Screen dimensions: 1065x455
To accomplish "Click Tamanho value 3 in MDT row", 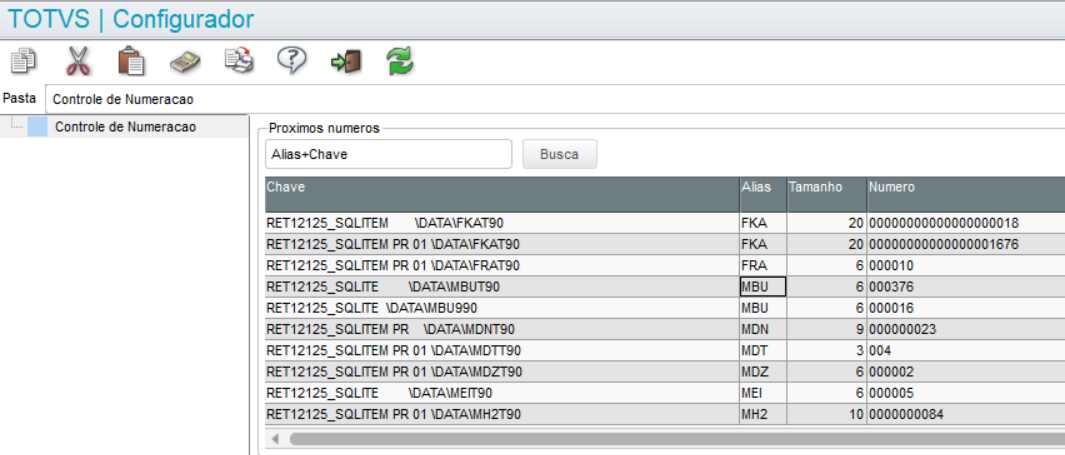I will 827,350.
